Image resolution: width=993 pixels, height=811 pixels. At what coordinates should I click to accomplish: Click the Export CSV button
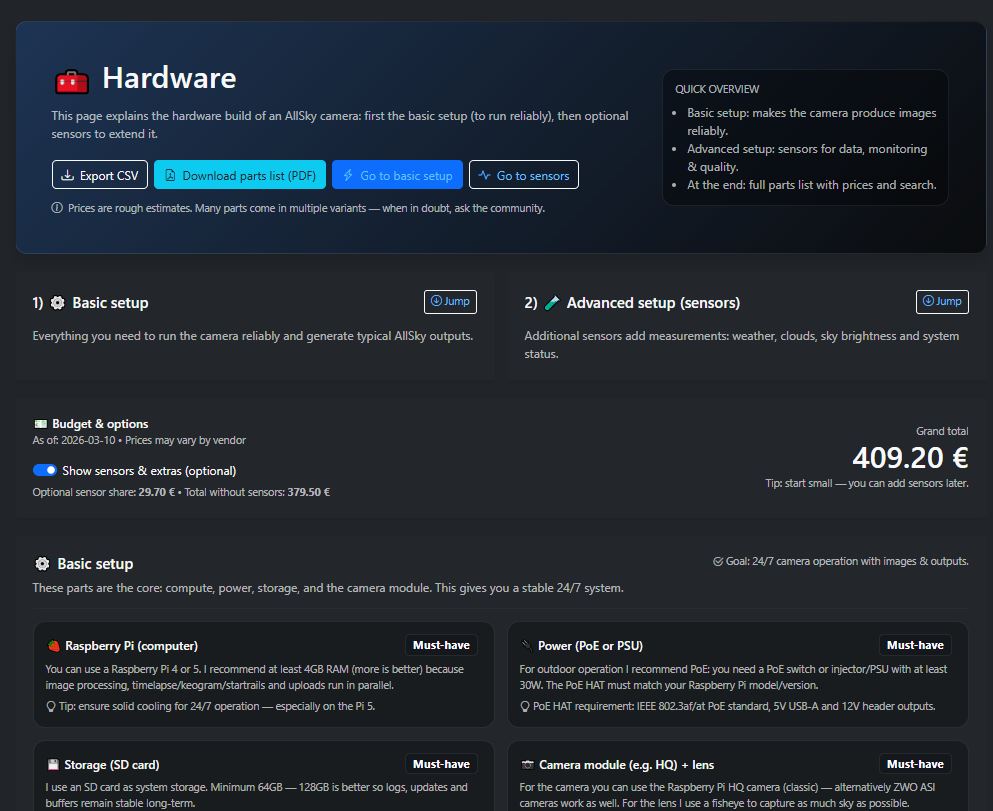click(x=99, y=174)
